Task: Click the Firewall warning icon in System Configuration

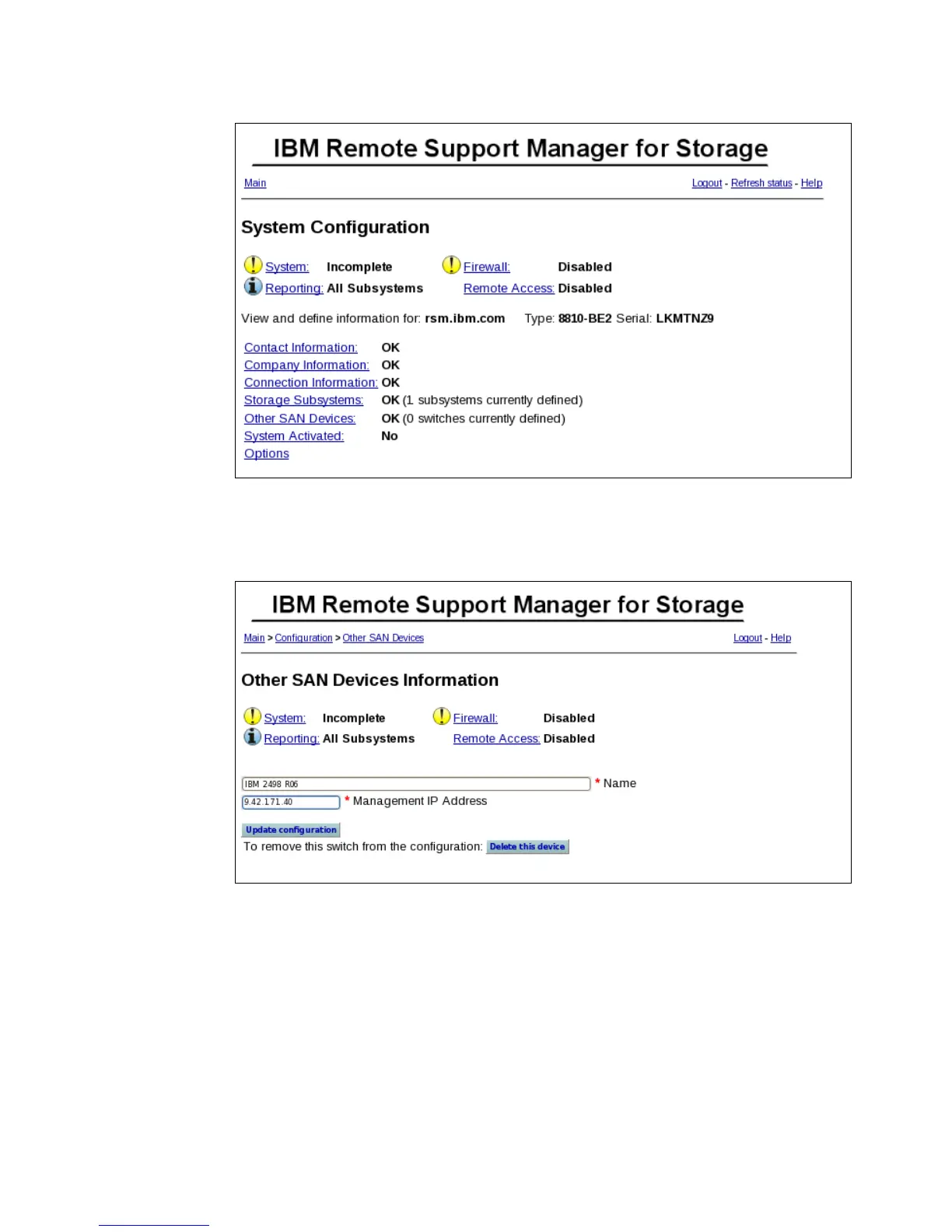Action: pos(452,265)
